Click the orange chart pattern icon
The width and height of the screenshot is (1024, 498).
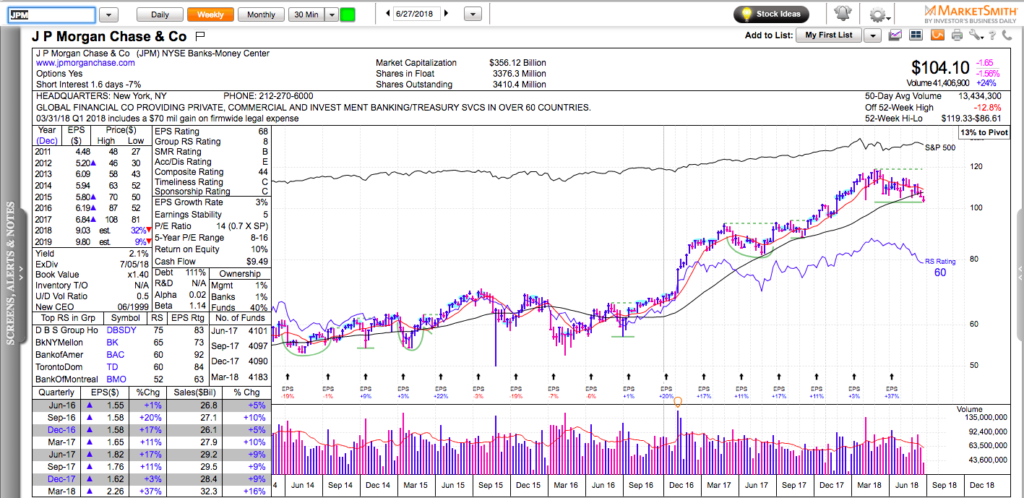938,35
